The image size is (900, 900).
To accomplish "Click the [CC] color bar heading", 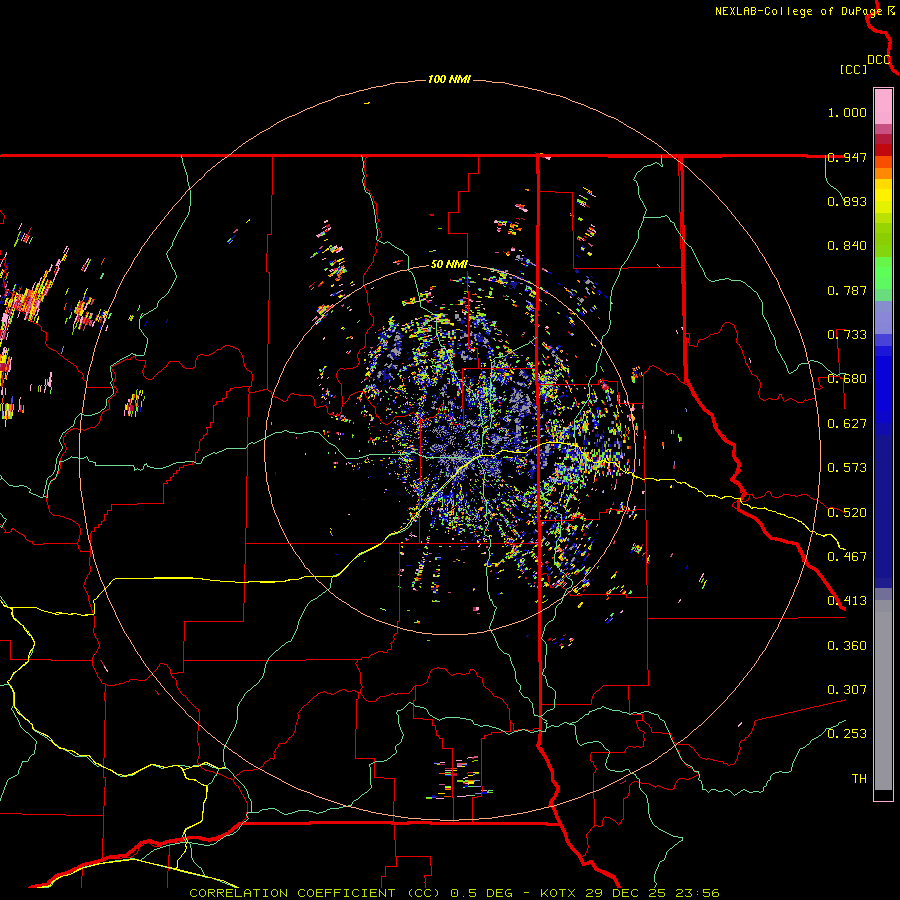I will 854,69.
